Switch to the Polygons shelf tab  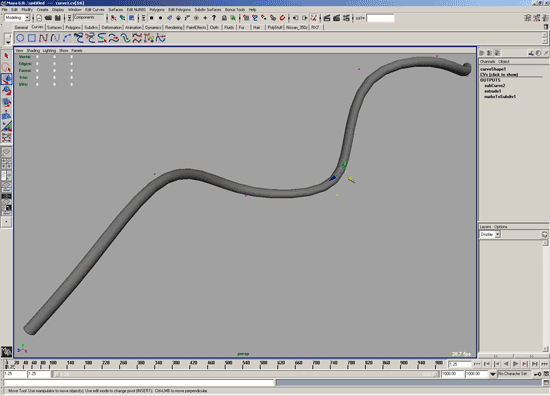point(73,27)
